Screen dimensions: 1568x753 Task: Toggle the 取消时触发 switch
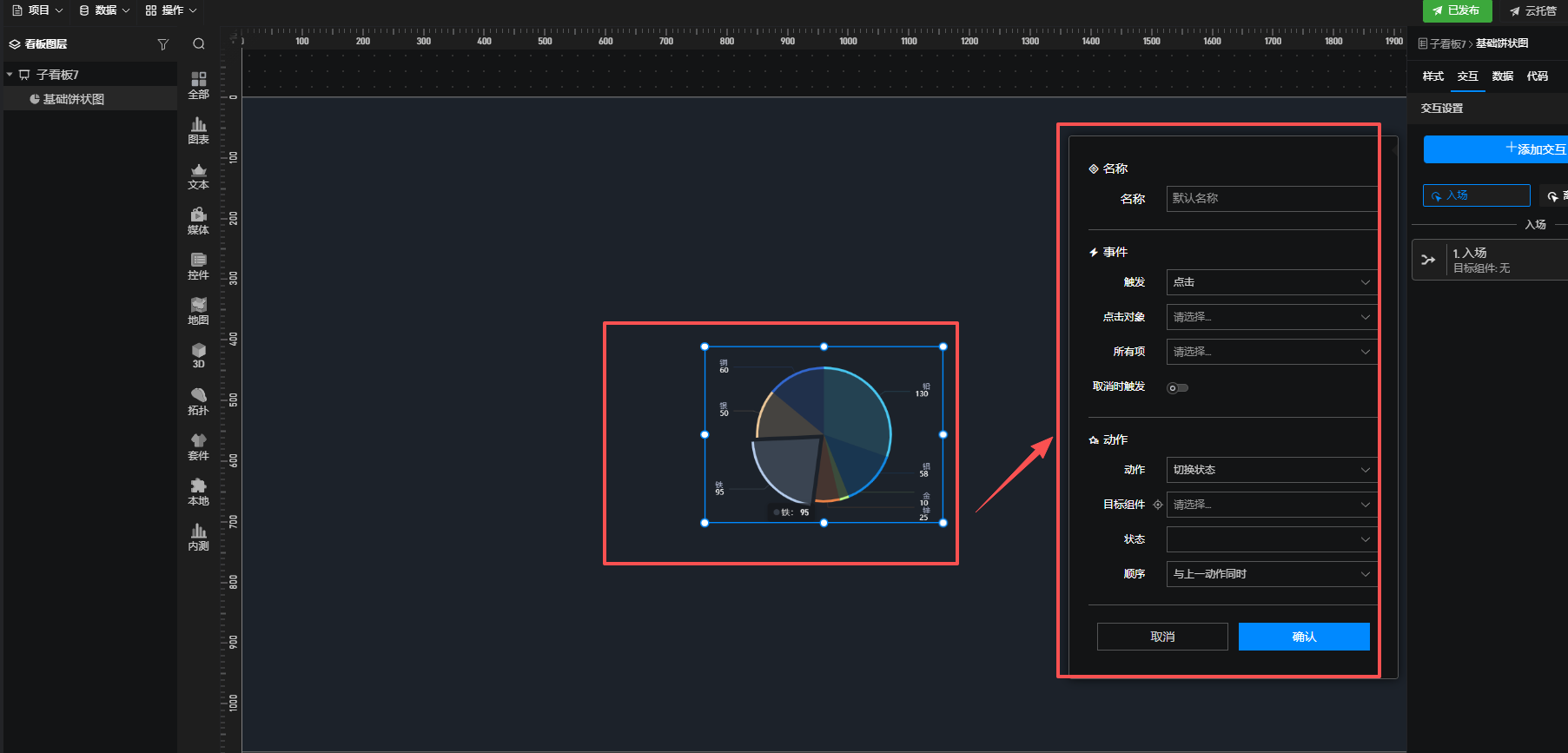(1177, 388)
